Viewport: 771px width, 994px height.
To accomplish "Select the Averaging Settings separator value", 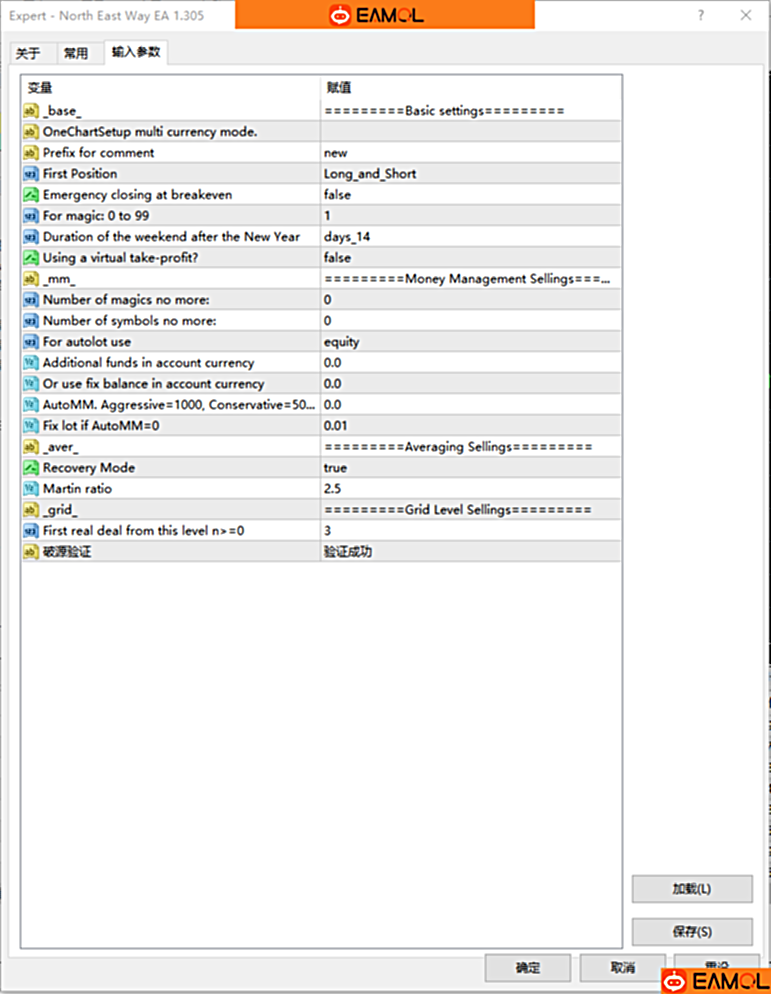I will coord(471,446).
